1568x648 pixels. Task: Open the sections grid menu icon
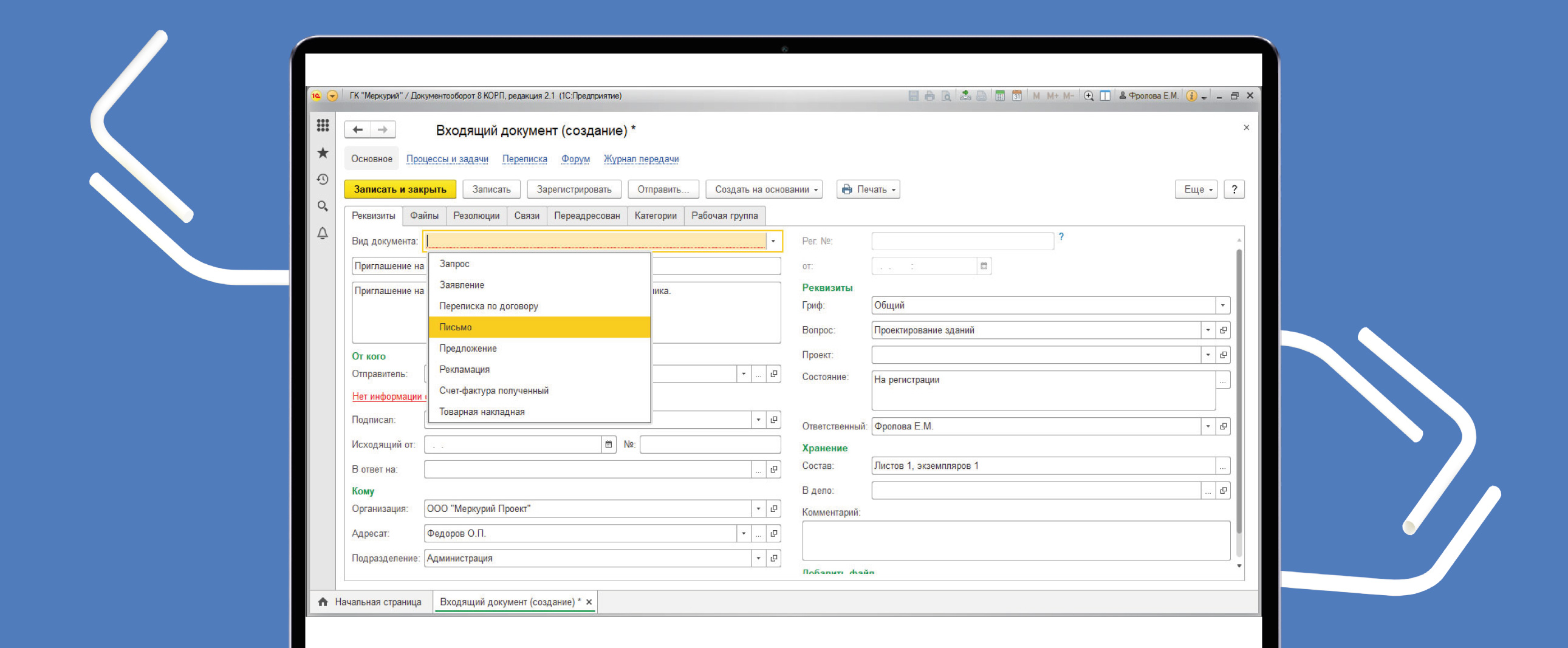(x=323, y=125)
